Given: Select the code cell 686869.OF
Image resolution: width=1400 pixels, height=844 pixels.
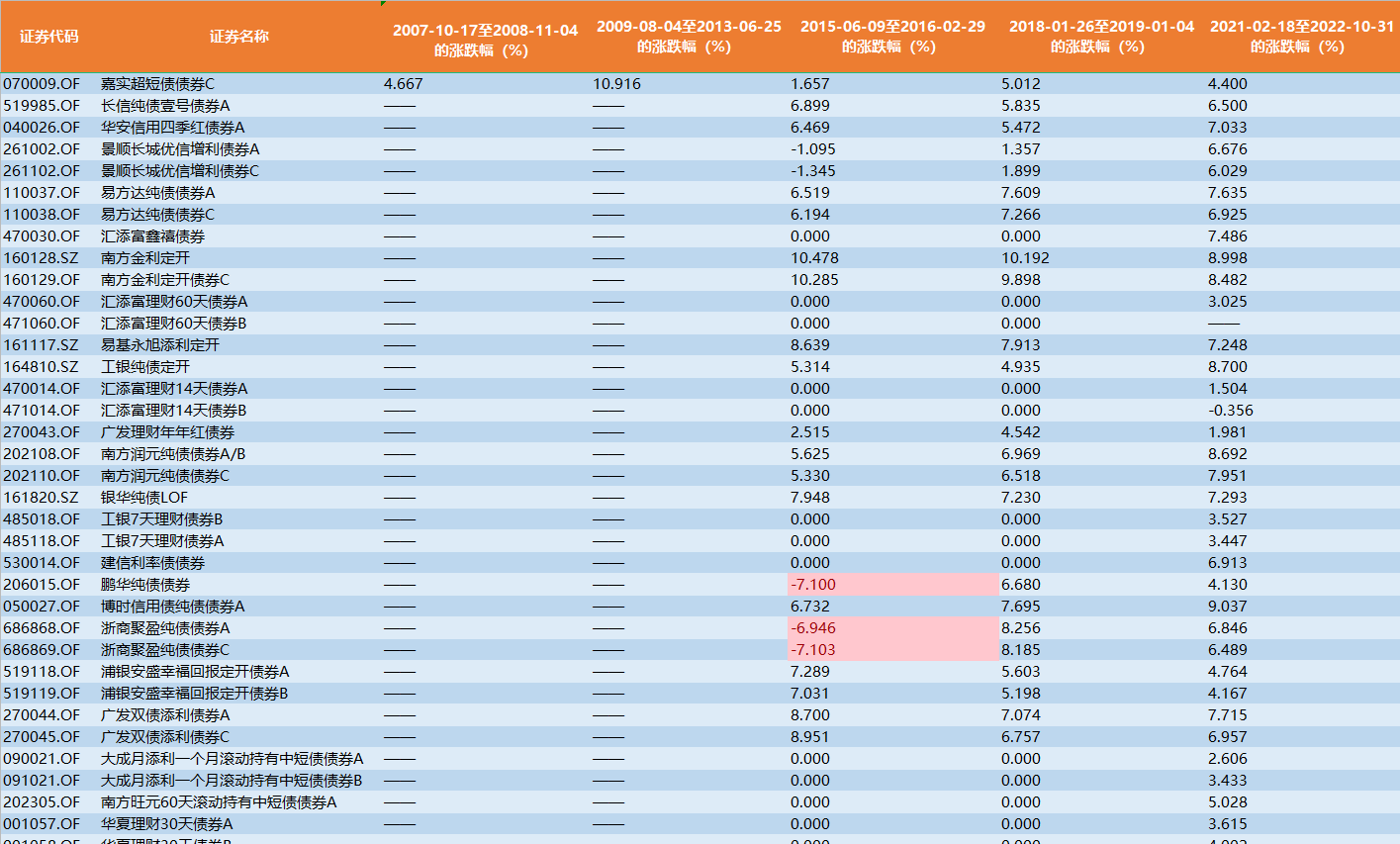Looking at the screenshot, I should (x=42, y=650).
